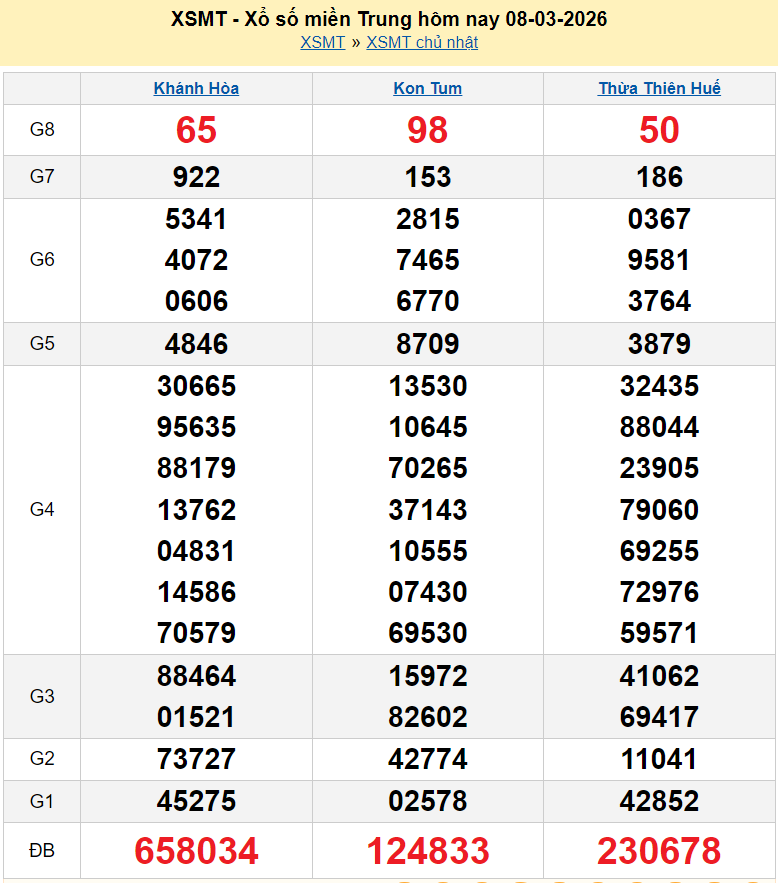Select Thừa Thiên Huế special prize 230678

(659, 851)
